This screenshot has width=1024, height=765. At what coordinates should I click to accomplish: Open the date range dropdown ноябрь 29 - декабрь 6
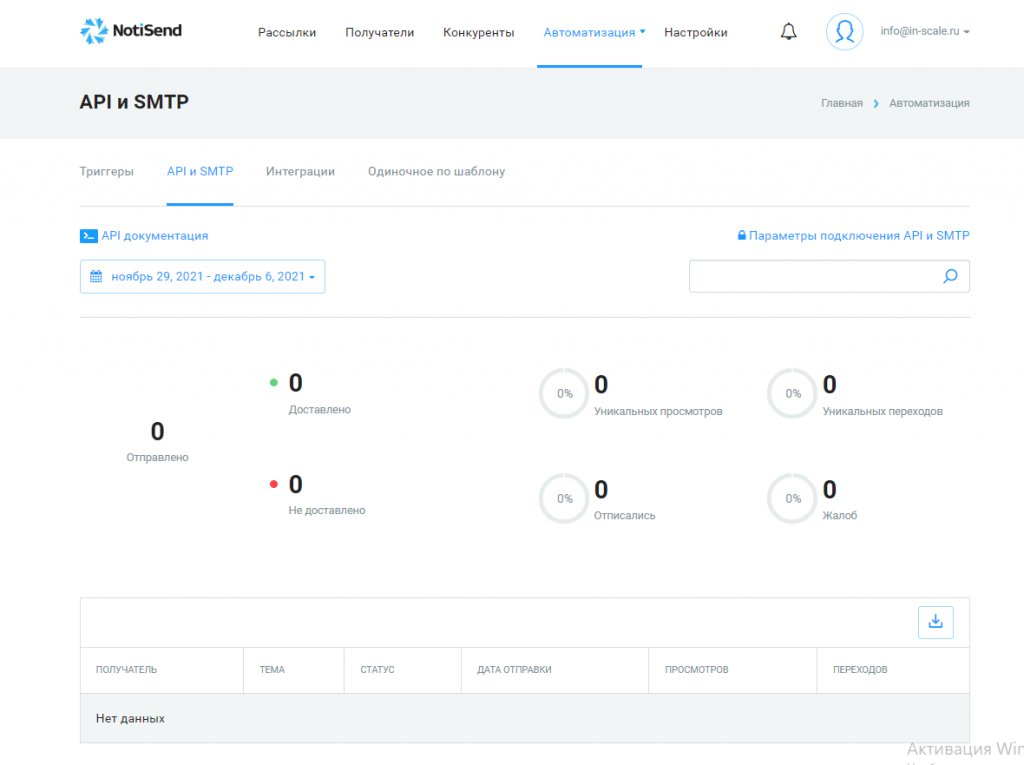[x=202, y=276]
